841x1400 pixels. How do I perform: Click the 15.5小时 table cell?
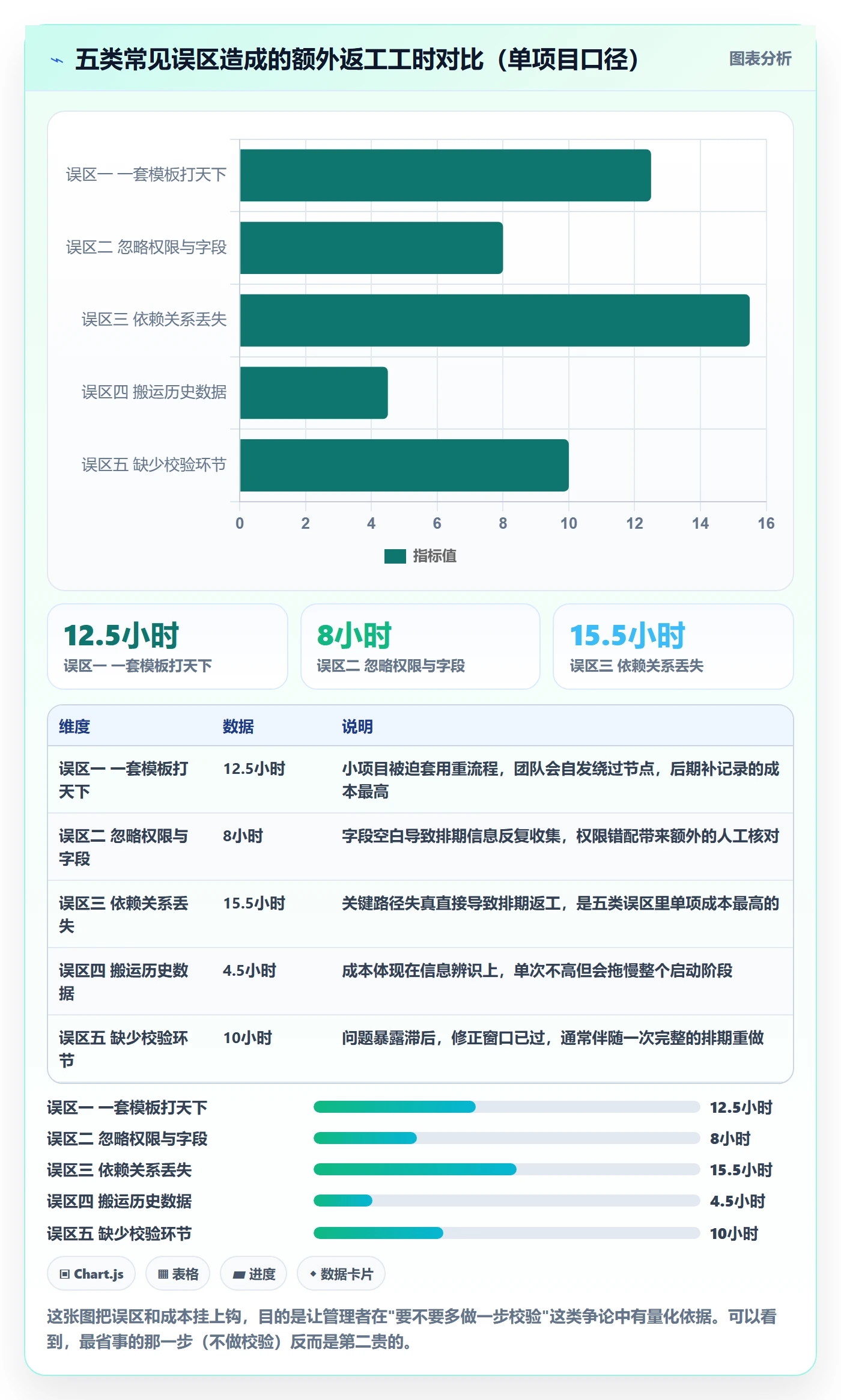click(254, 903)
